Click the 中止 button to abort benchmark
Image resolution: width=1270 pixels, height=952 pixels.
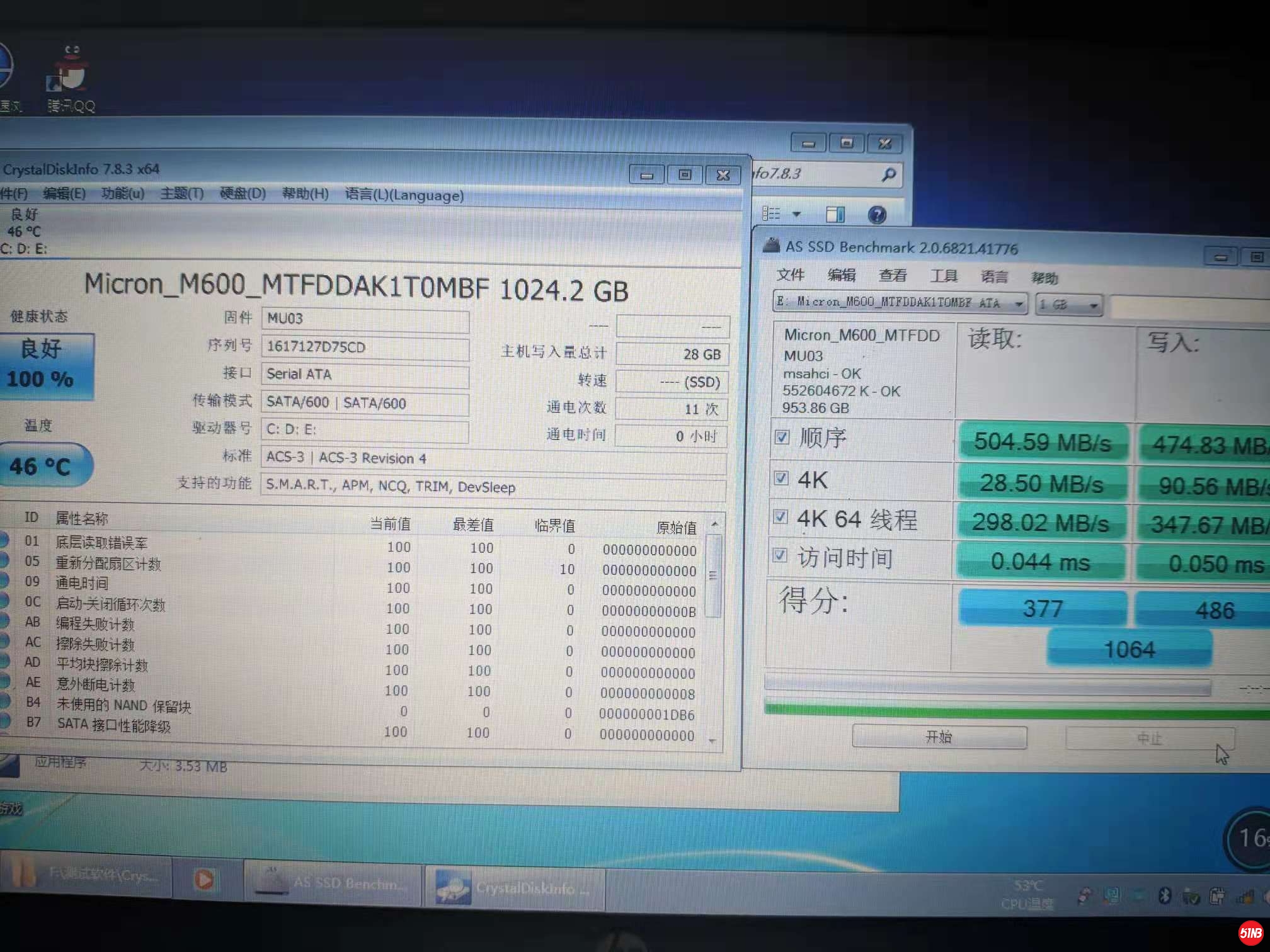point(1150,738)
